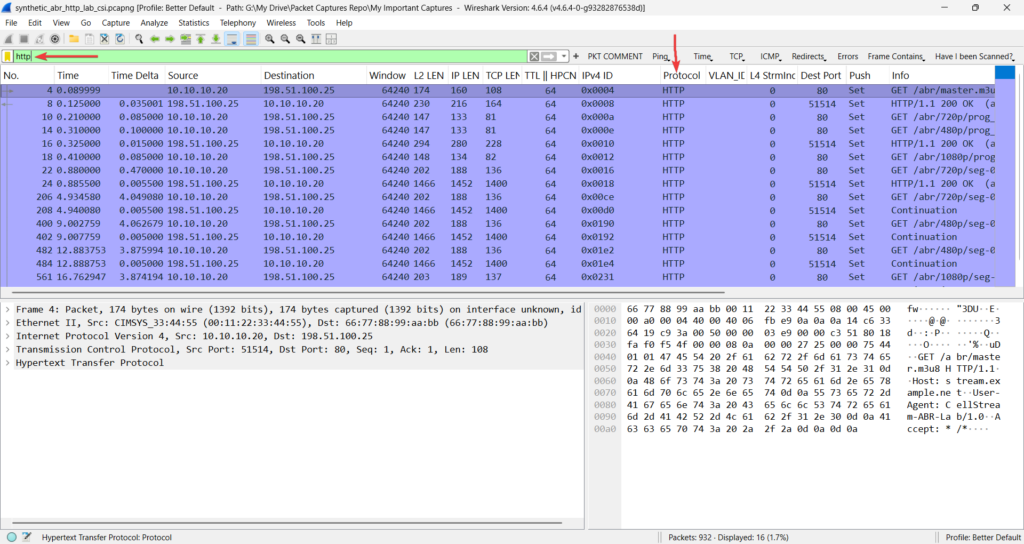Expand the Transmission Control Protocol details

tap(8, 350)
